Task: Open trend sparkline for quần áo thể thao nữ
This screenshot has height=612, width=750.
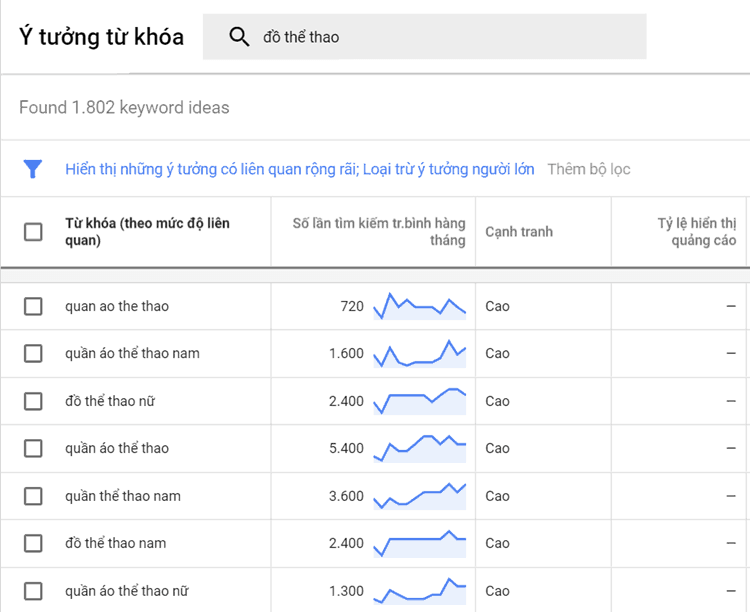Action: 419,591
